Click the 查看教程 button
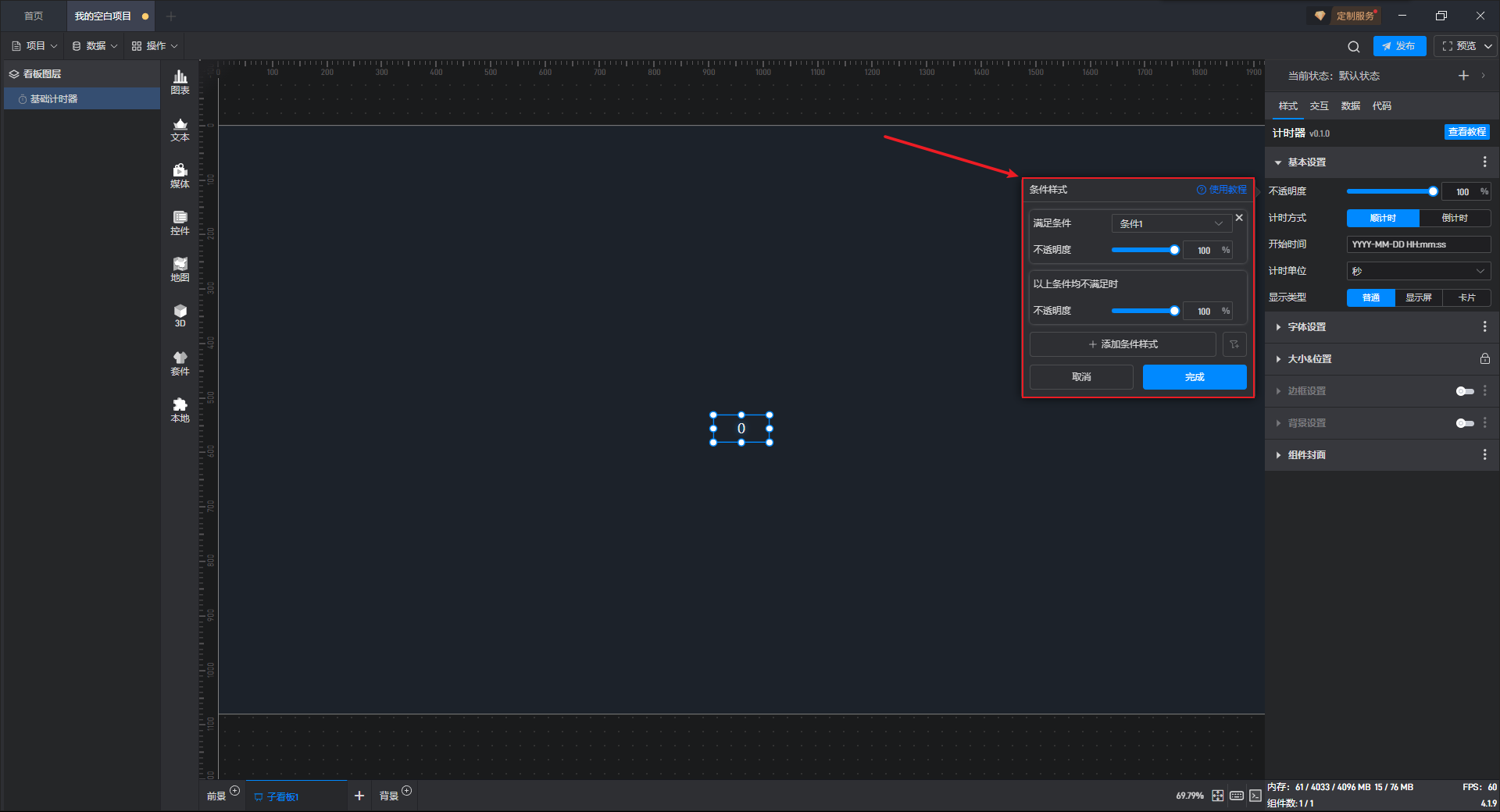Screen dimensions: 1500x812 coord(1466,133)
